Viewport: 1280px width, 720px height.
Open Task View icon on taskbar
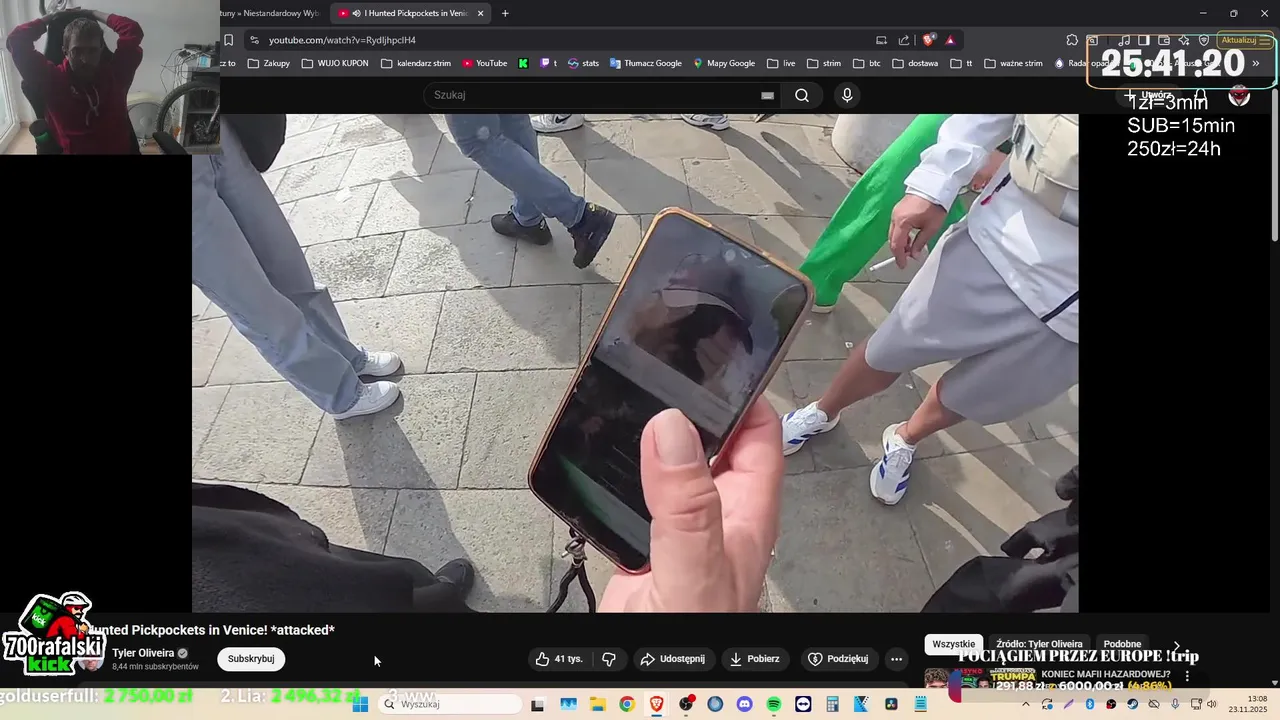[x=537, y=704]
